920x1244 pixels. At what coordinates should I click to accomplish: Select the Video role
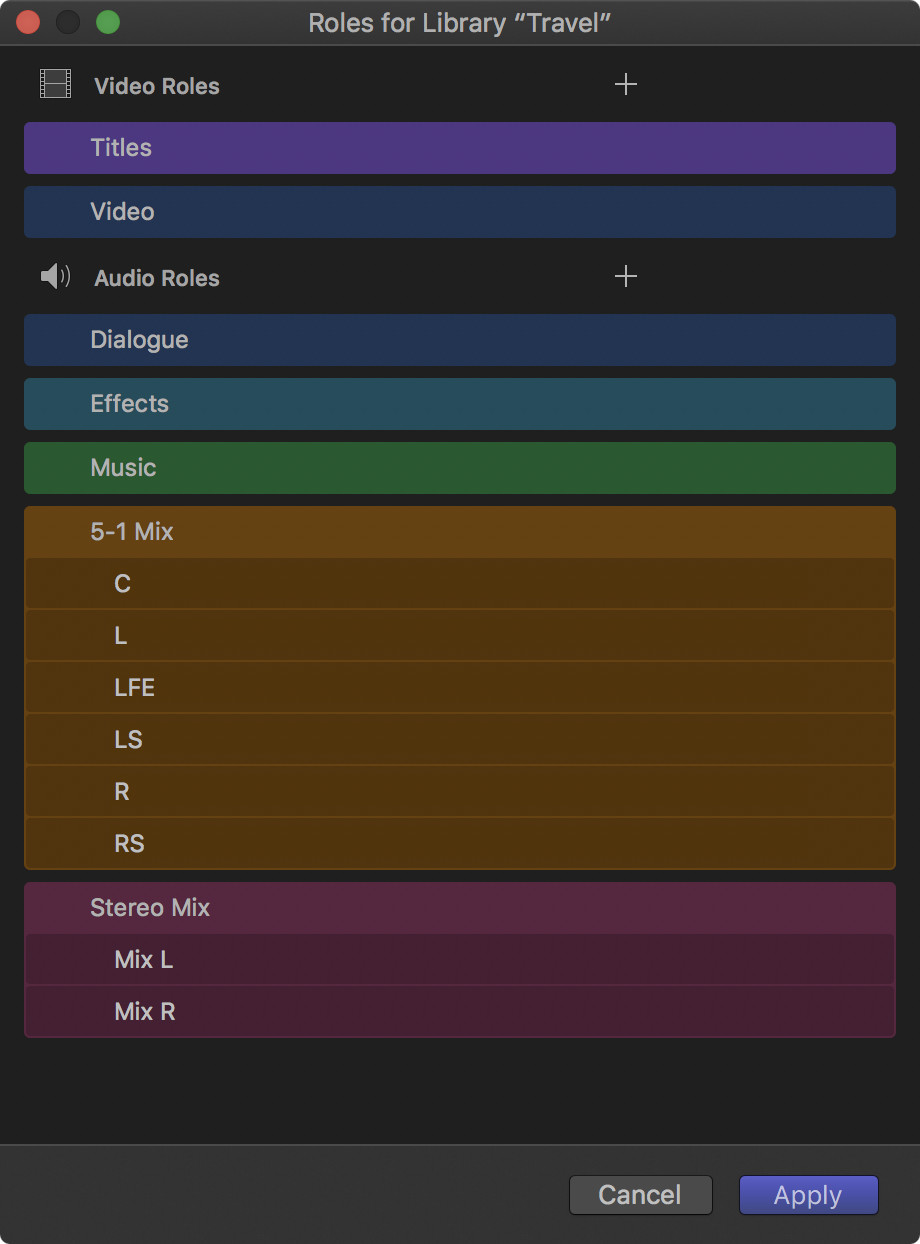pos(460,211)
